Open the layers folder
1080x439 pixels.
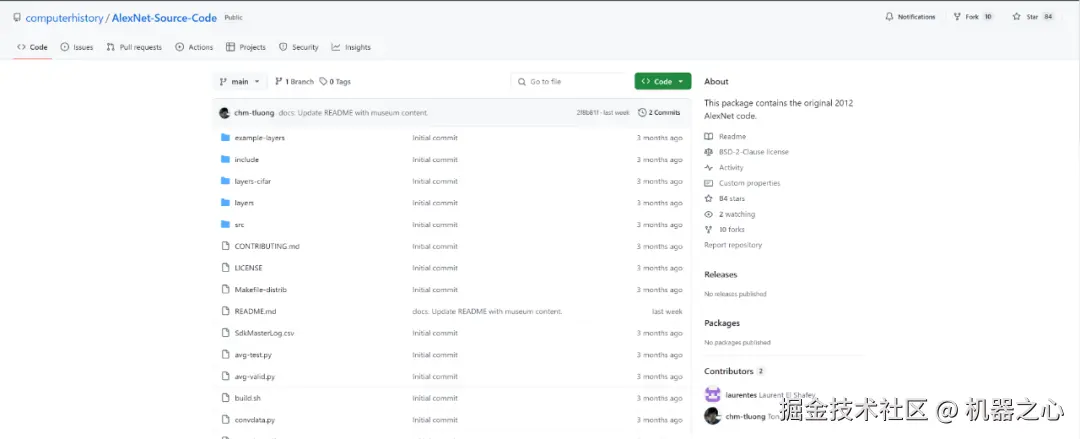245,203
